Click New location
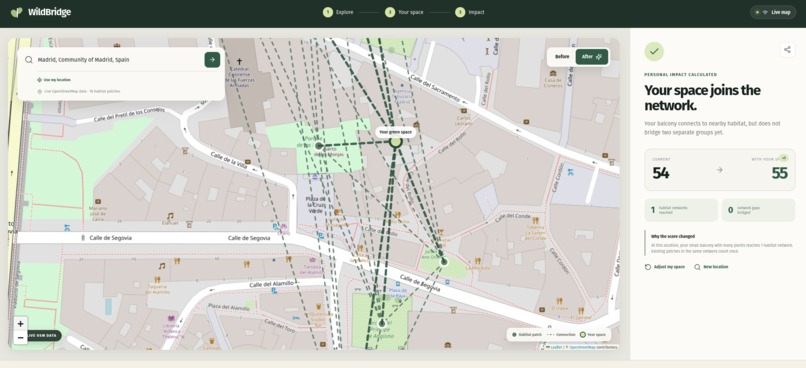Viewport: 806px width, 368px height. pyautogui.click(x=711, y=267)
